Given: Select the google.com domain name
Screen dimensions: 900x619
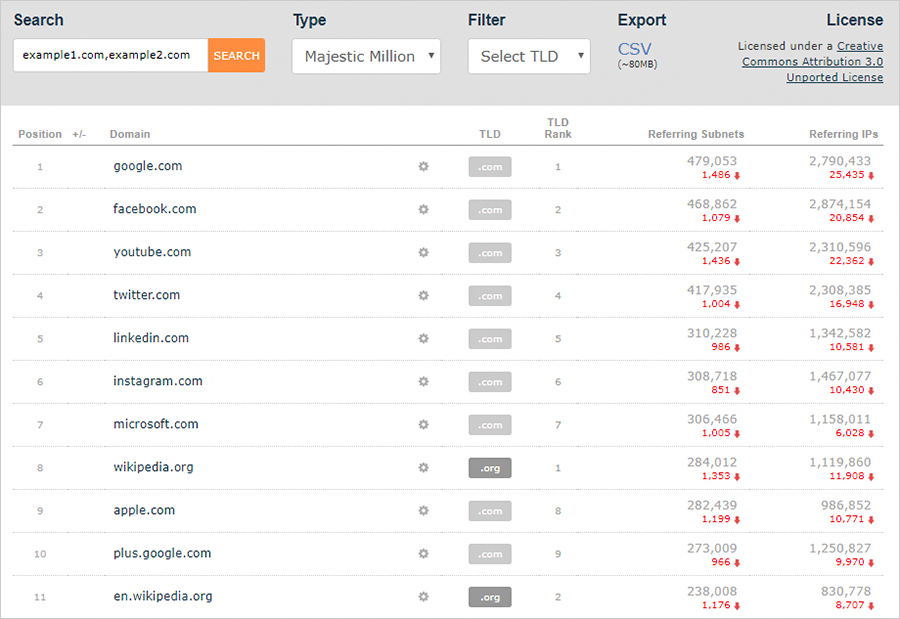Looking at the screenshot, I should 148,166.
